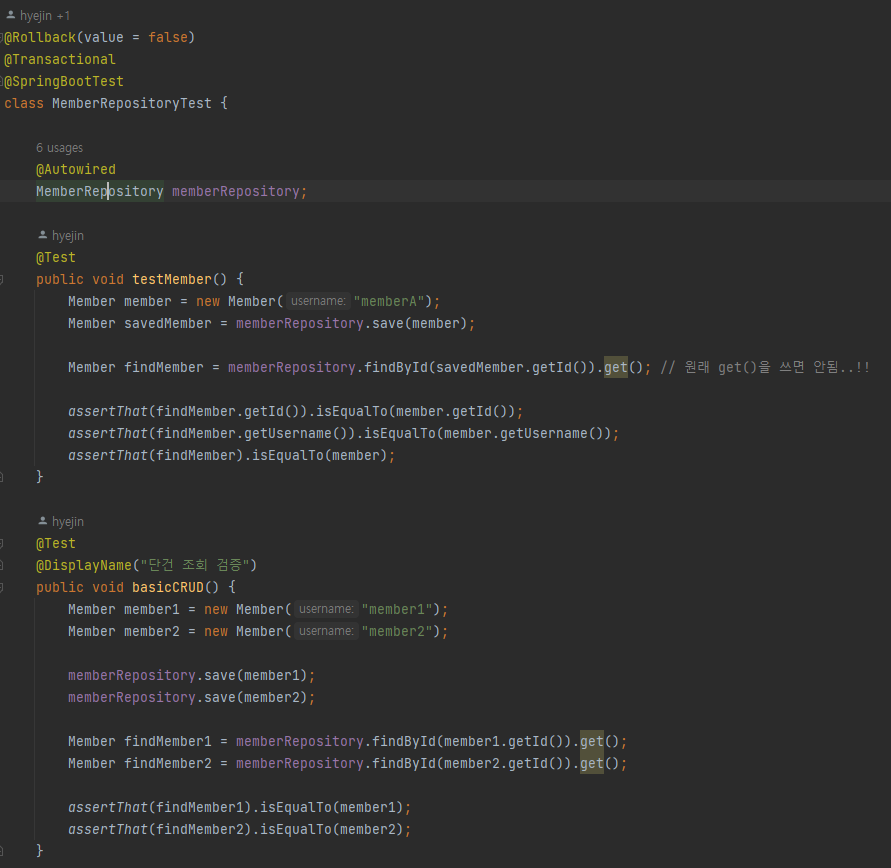Screen dimensions: 891x868
Task: Select the "false" value in the Rollback annotation
Action: tap(168, 37)
